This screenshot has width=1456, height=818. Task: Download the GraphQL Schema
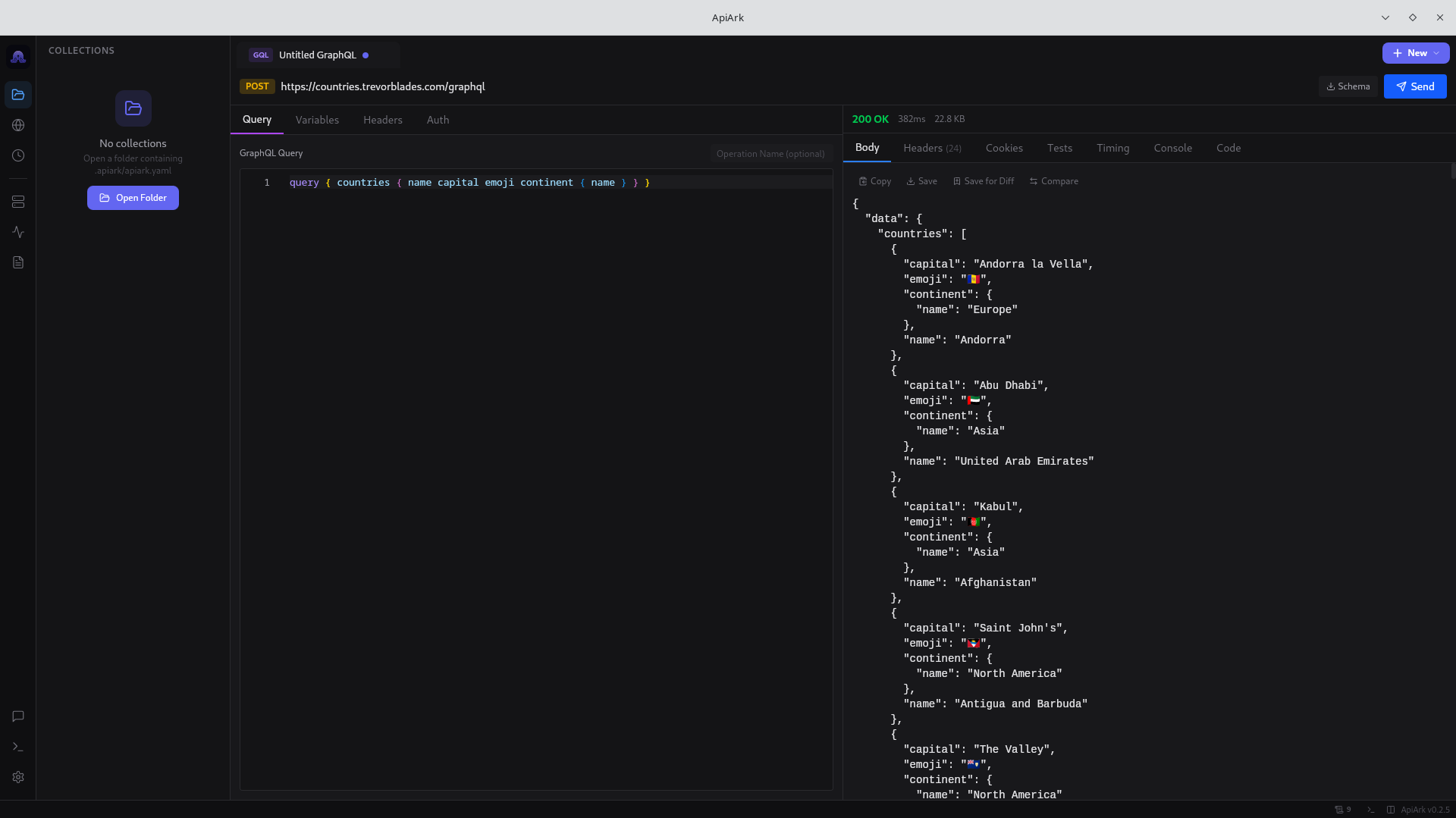tap(1348, 86)
